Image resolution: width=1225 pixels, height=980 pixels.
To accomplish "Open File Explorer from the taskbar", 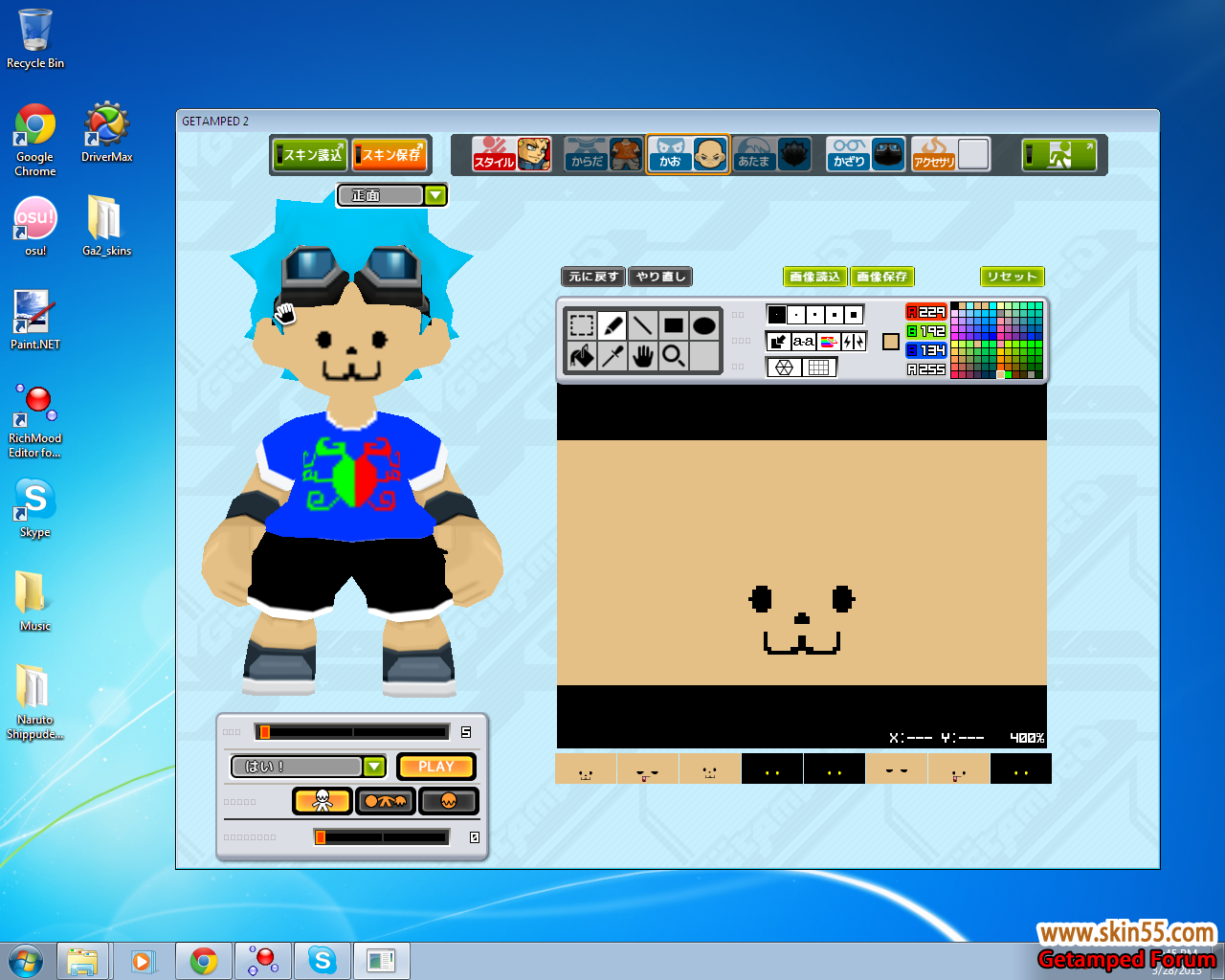I will (x=82, y=961).
